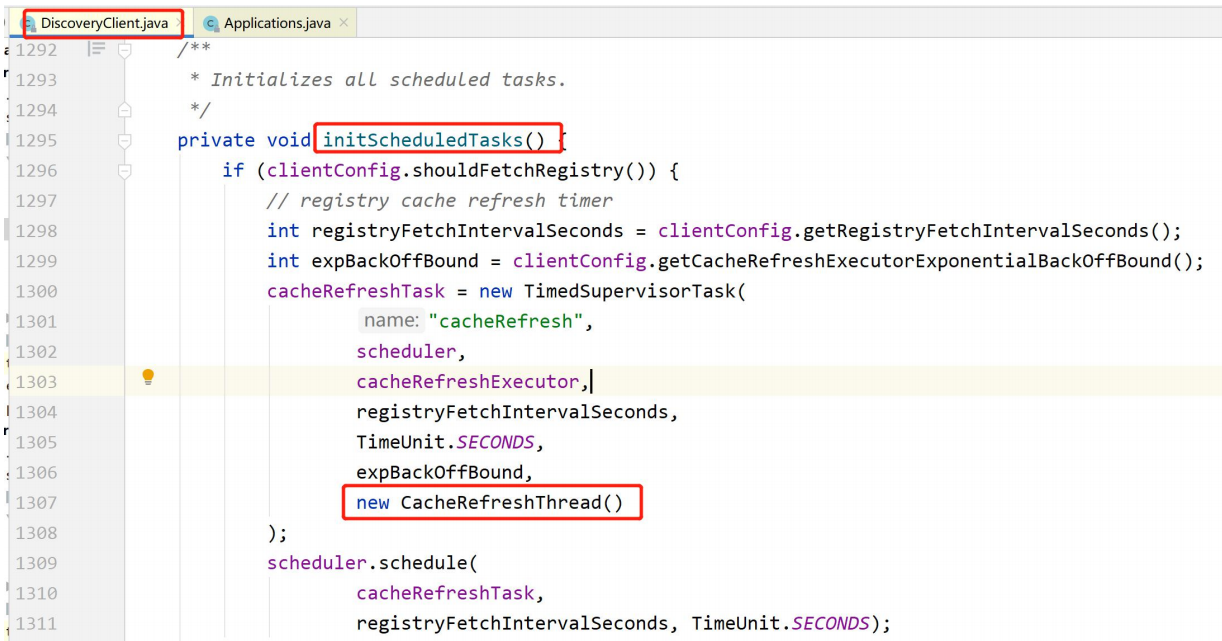Click registryFetchIntervalSeconds declaration on line 1298

coord(467,231)
